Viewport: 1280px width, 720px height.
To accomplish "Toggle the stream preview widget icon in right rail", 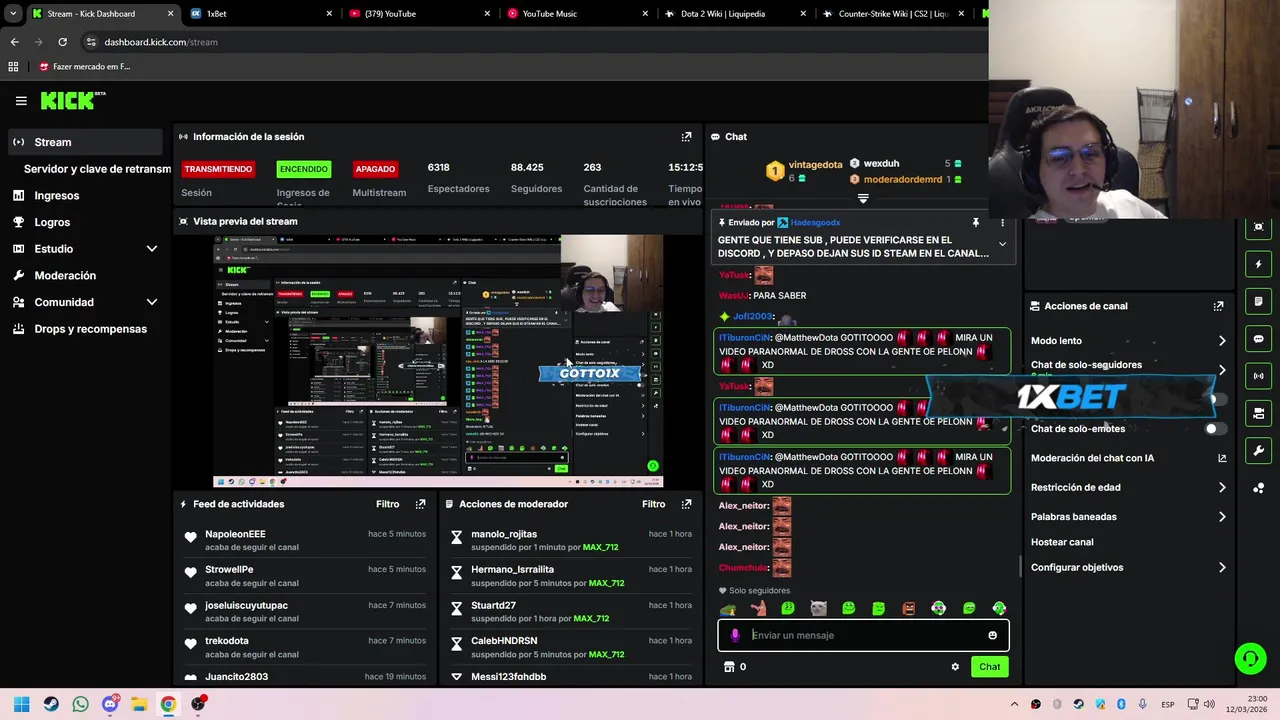I will 1259,227.
